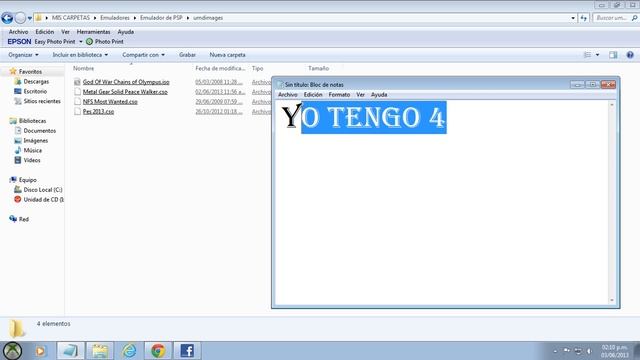
Task: Open the Organizar dropdown
Action: point(24,55)
